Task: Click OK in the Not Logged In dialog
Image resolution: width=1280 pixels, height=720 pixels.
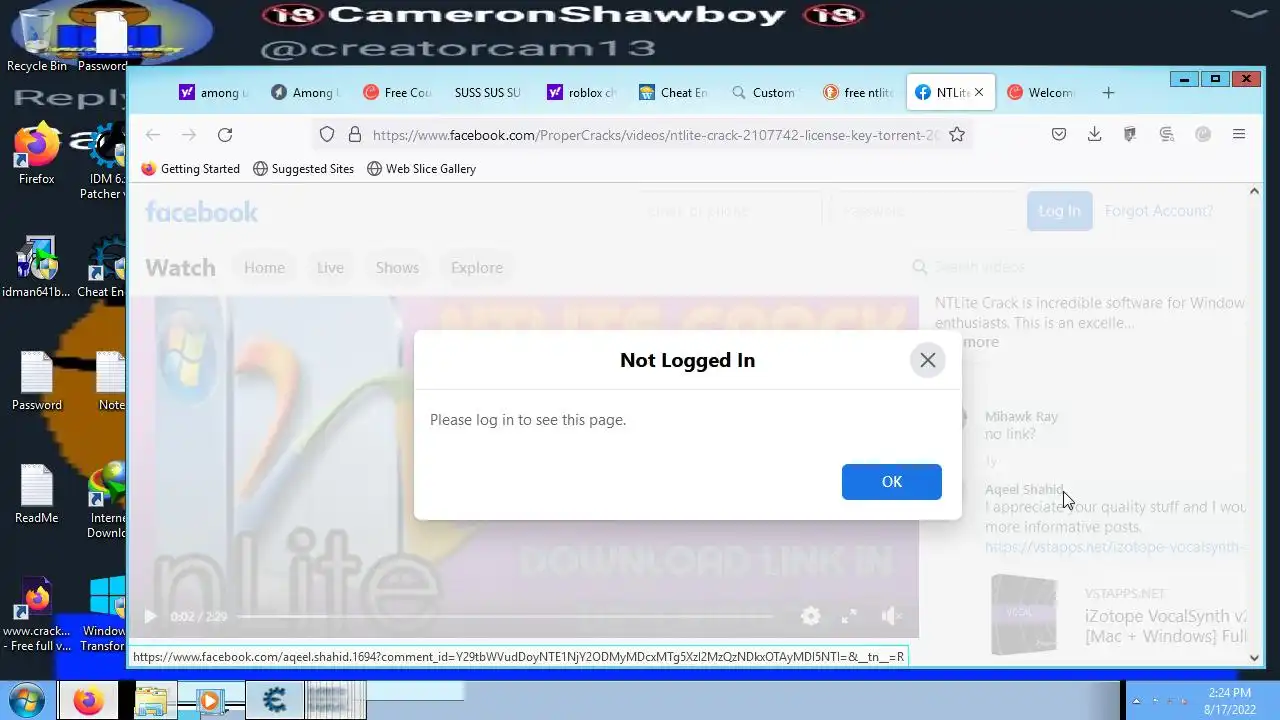Action: coord(891,482)
